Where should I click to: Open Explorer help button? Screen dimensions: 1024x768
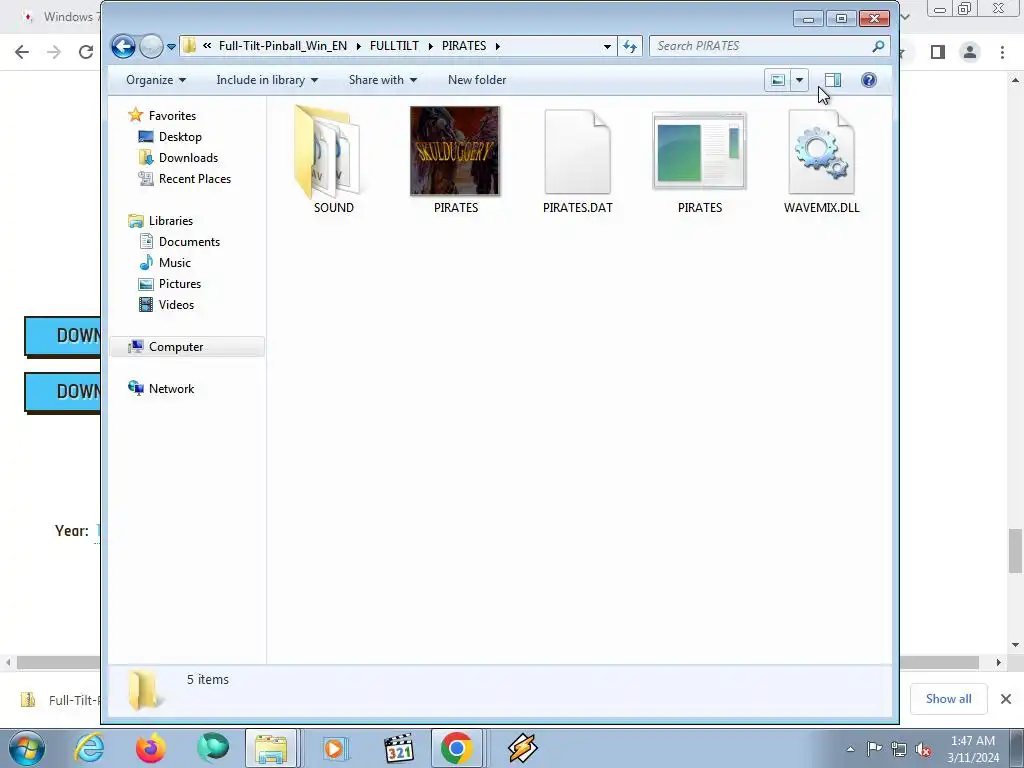(869, 80)
